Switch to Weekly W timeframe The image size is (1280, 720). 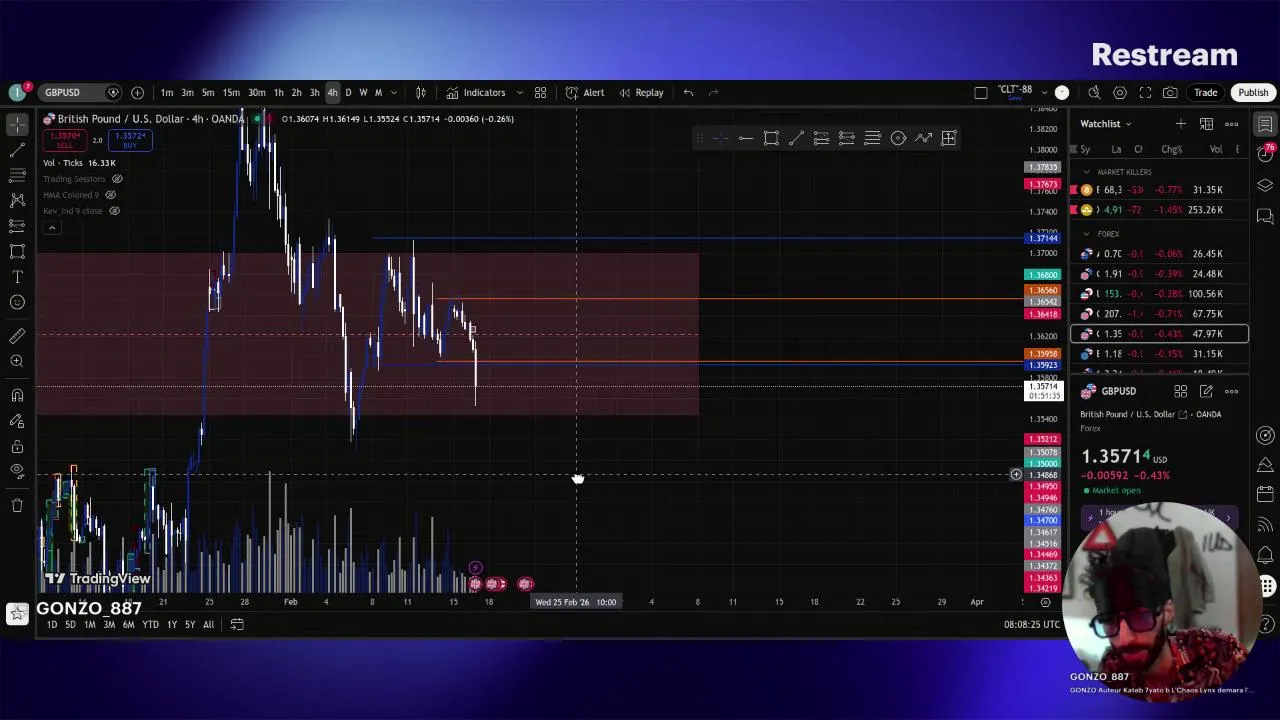[363, 92]
